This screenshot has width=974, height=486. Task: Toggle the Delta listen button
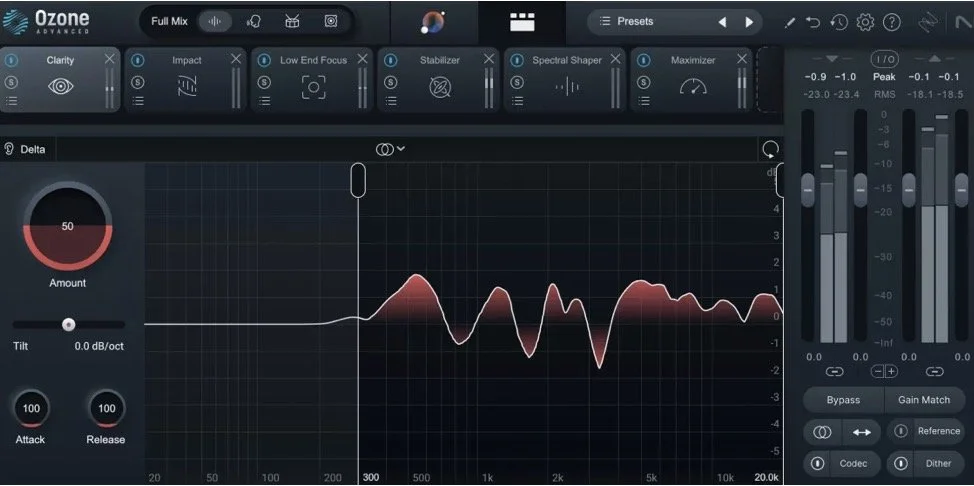pos(25,149)
